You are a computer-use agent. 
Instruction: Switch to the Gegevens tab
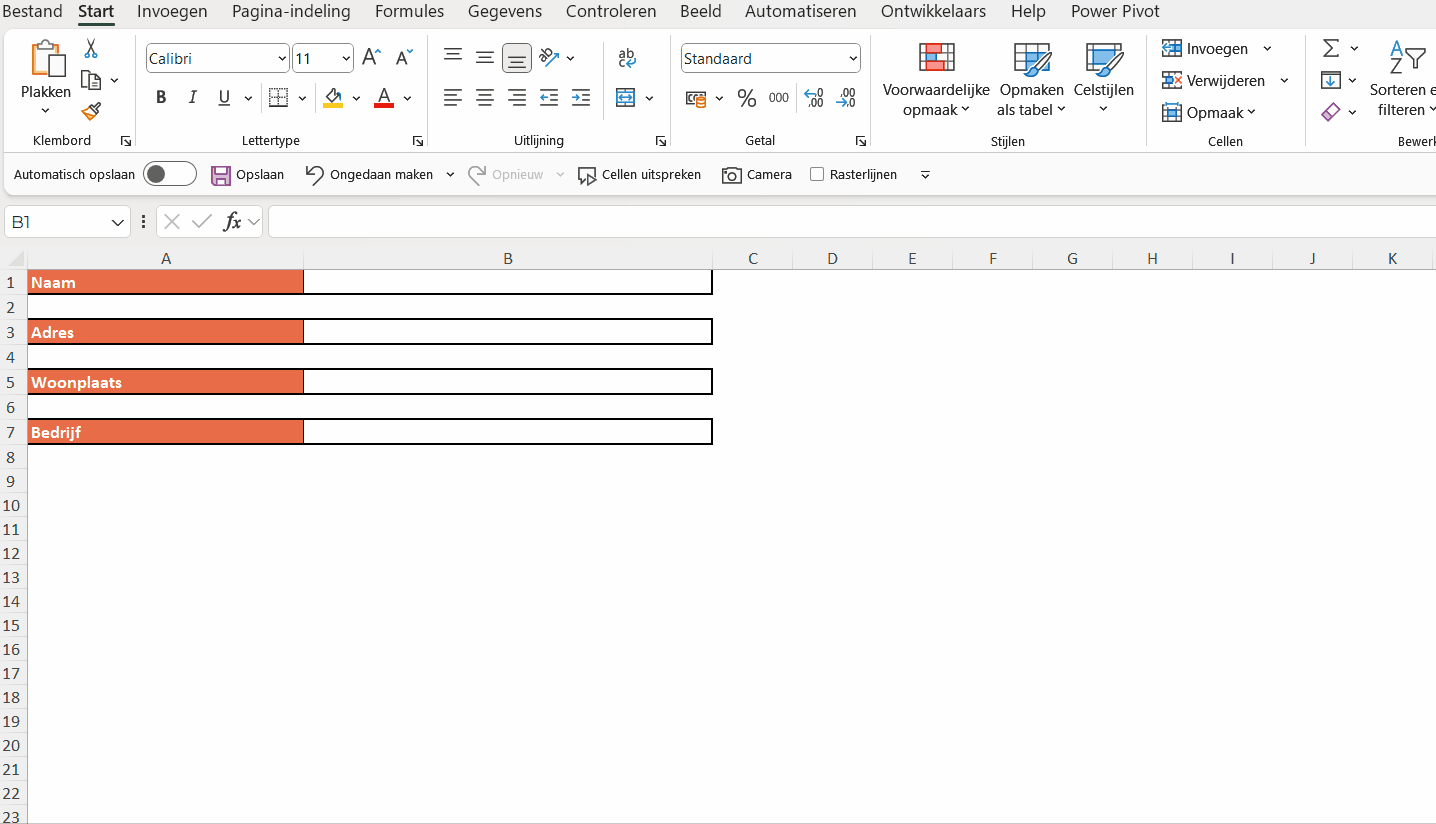point(504,12)
